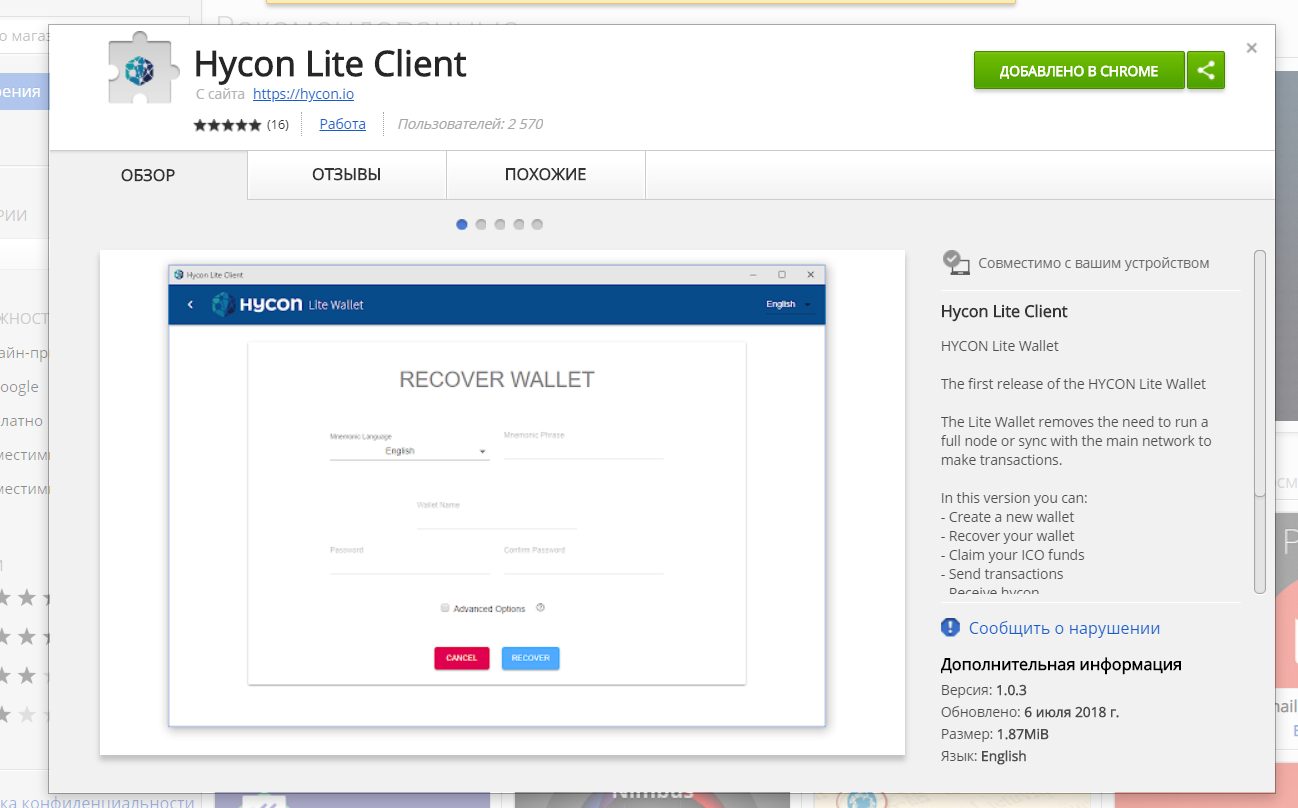The width and height of the screenshot is (1298, 808).
Task: Click the (16) review count
Action: (x=278, y=125)
